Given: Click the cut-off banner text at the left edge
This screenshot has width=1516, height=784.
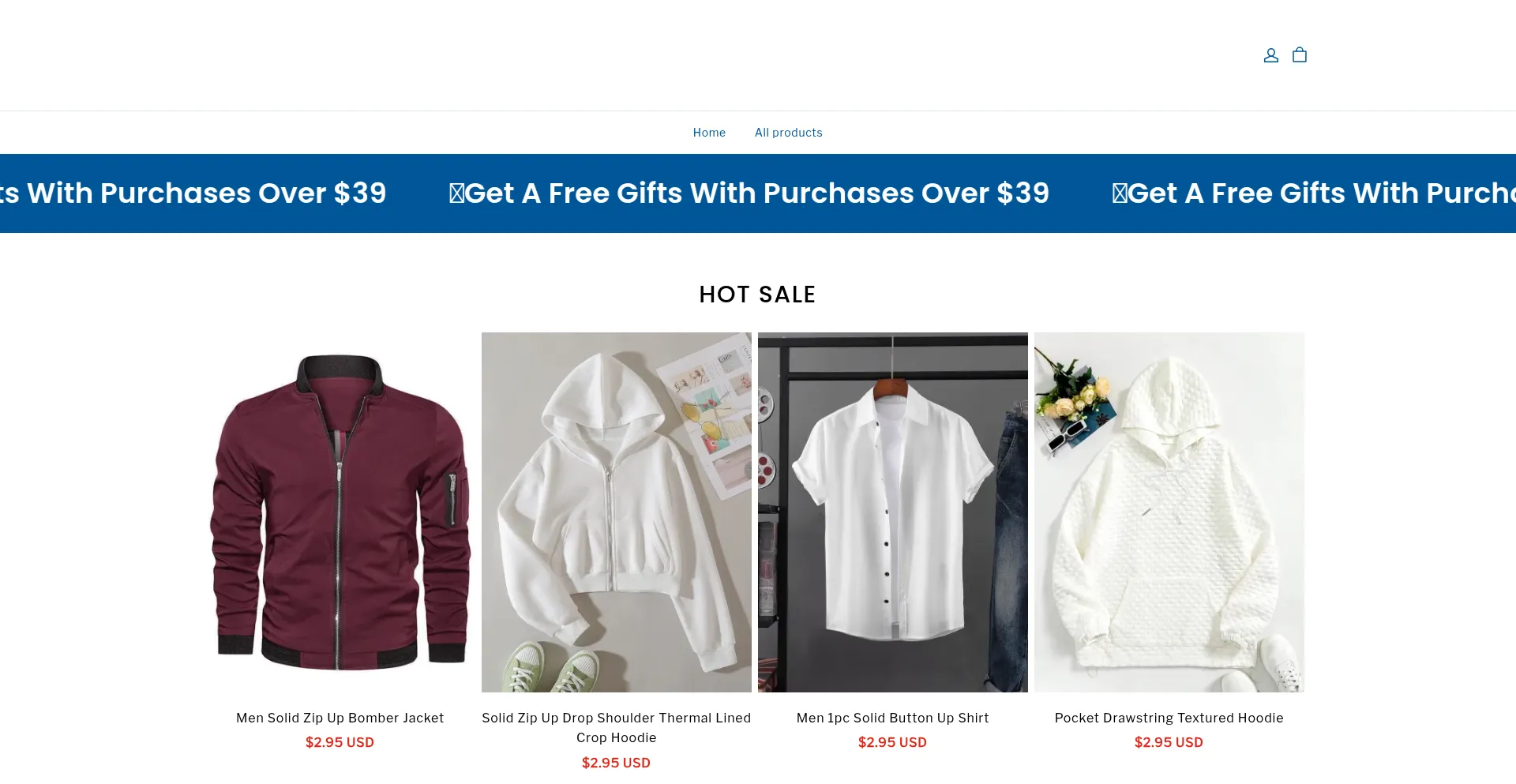Looking at the screenshot, I should (193, 193).
